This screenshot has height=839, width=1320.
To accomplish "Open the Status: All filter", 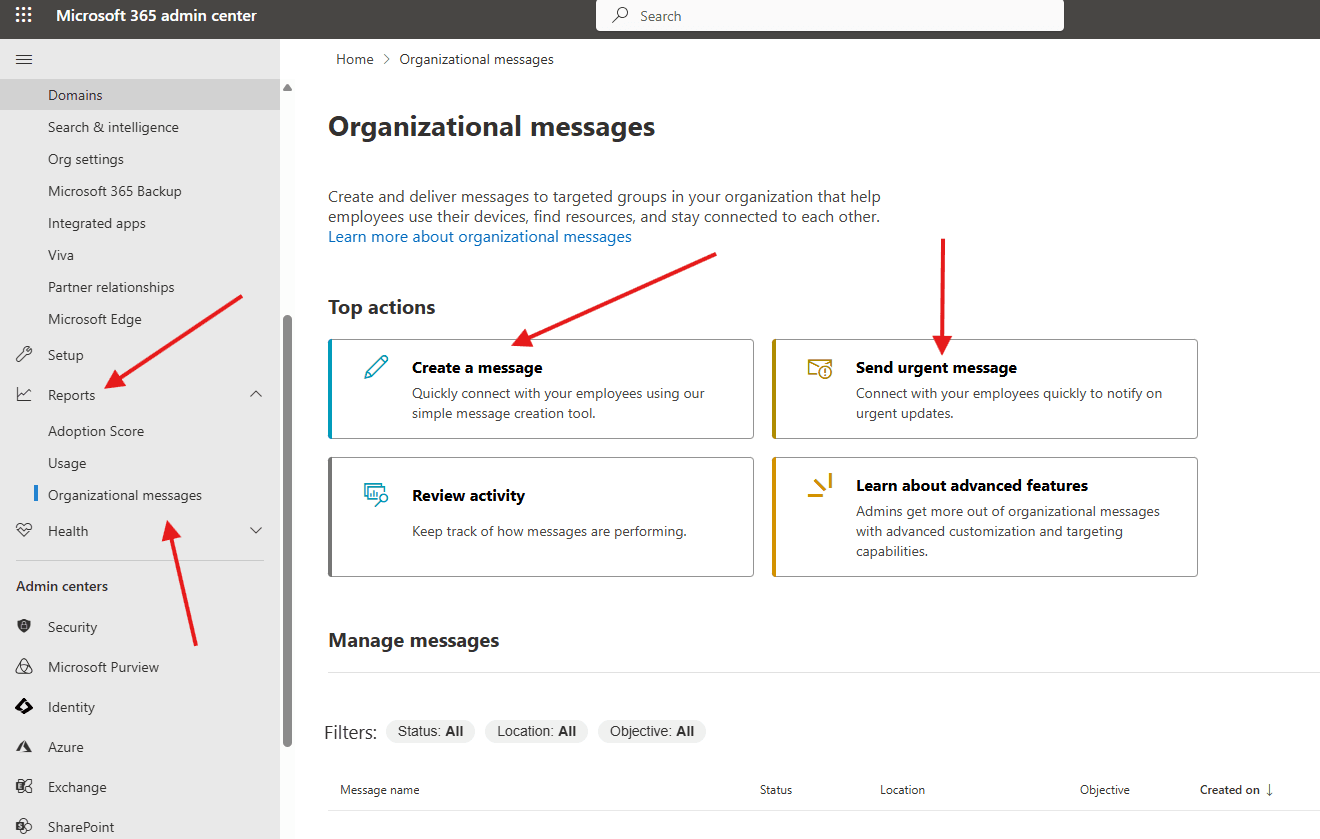I will point(430,731).
